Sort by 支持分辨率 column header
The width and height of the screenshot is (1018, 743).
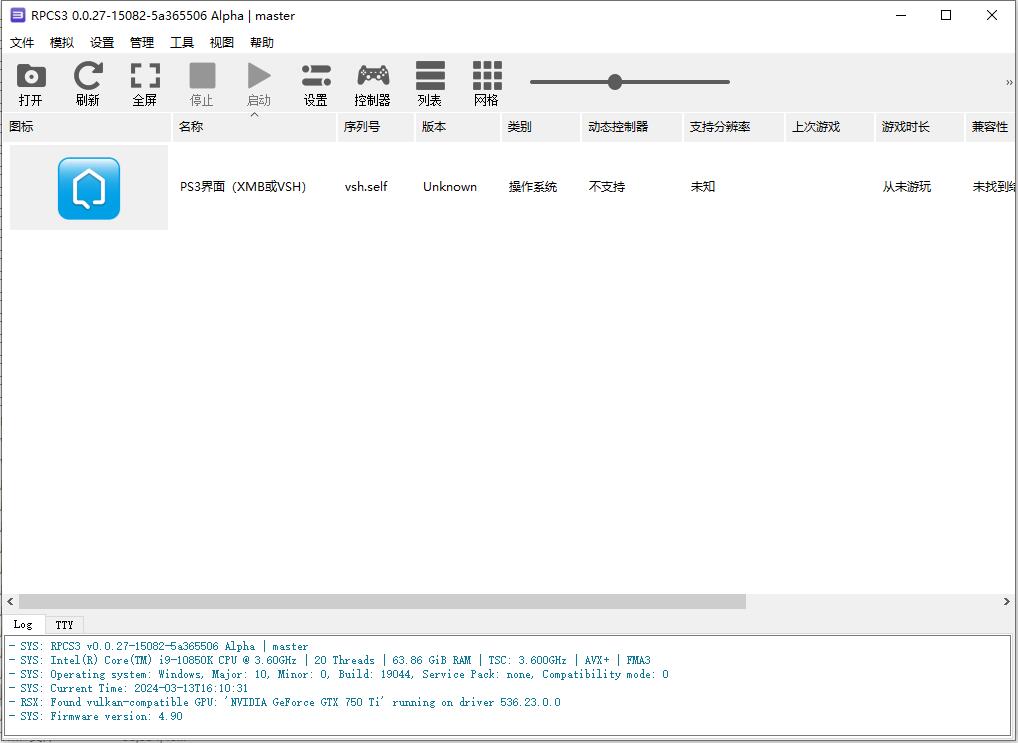[x=734, y=127]
